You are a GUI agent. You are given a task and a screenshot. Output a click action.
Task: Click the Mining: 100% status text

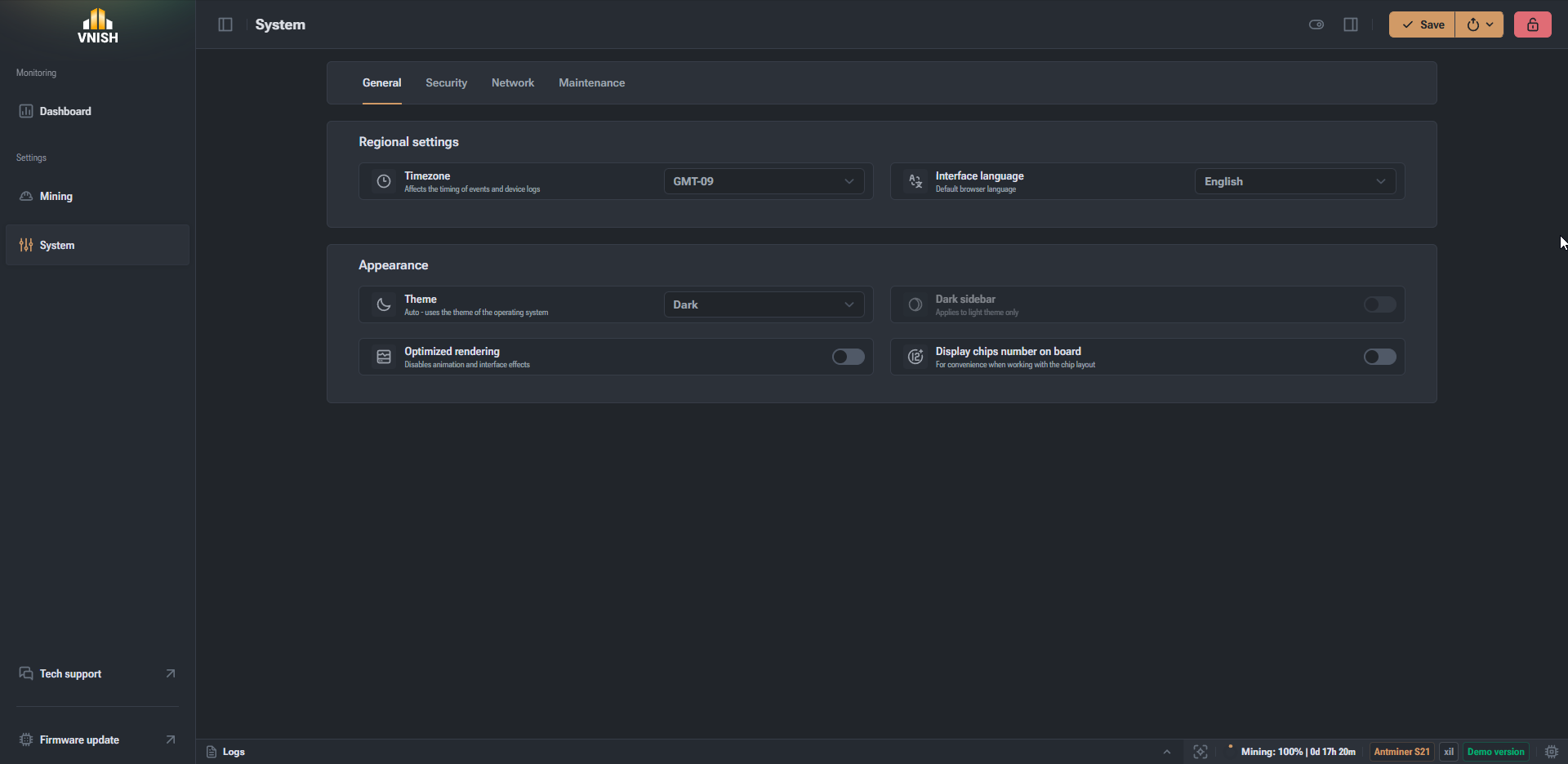[1298, 752]
